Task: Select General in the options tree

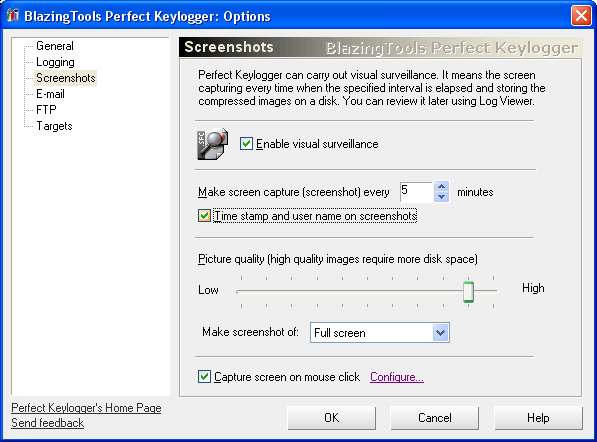Action: (55, 46)
